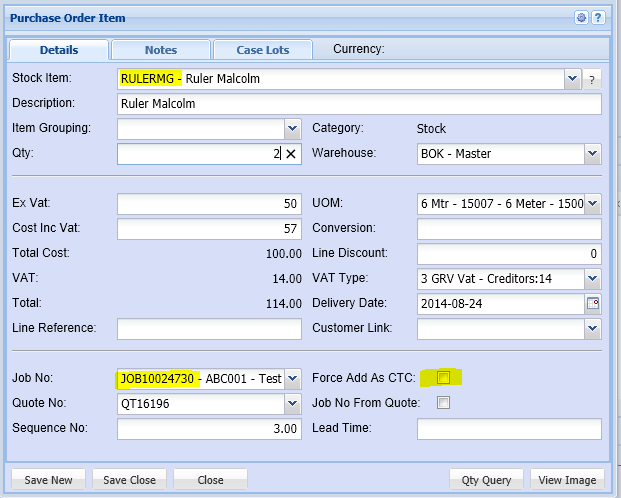Click the Save New button

click(48, 480)
